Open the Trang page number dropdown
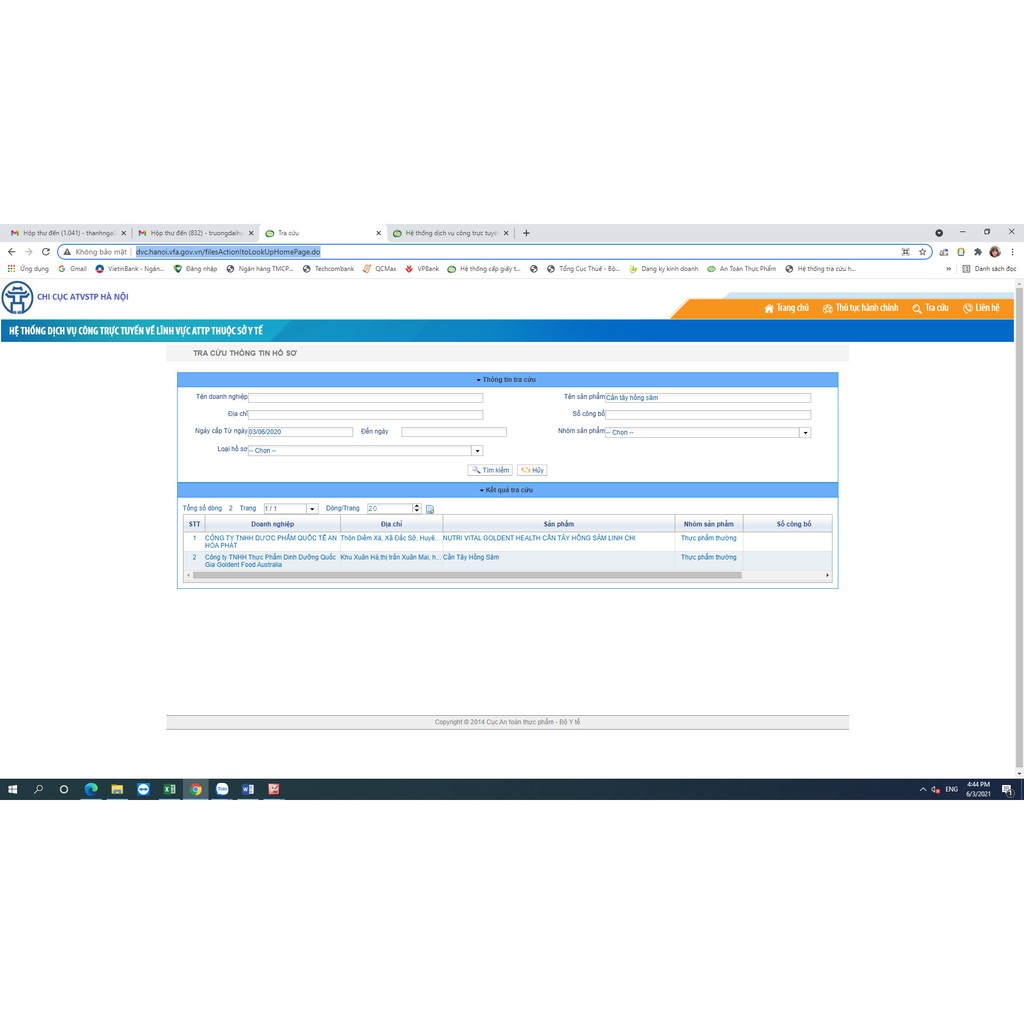 point(312,509)
